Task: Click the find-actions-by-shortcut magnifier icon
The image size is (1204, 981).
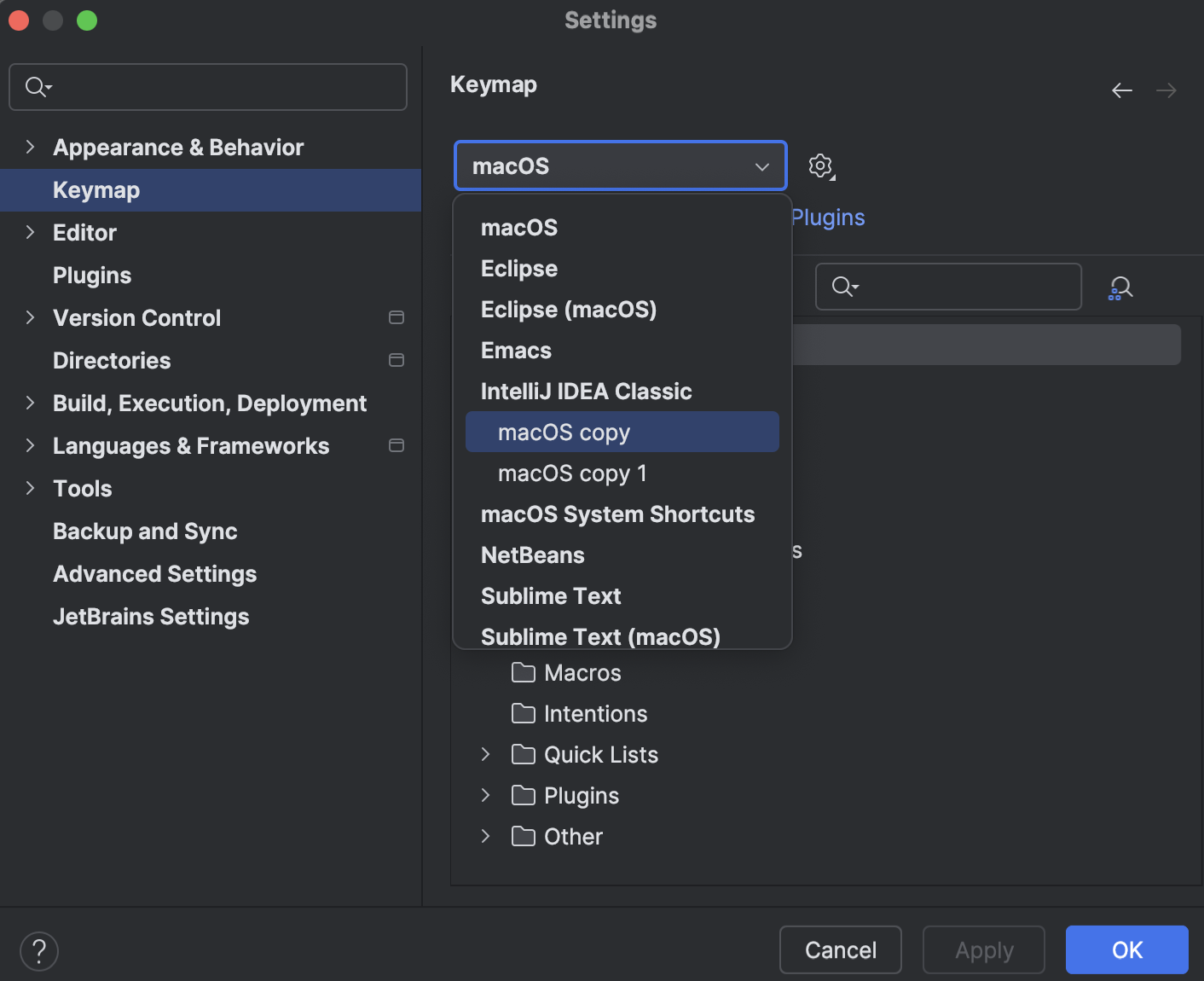Action: [x=1120, y=287]
